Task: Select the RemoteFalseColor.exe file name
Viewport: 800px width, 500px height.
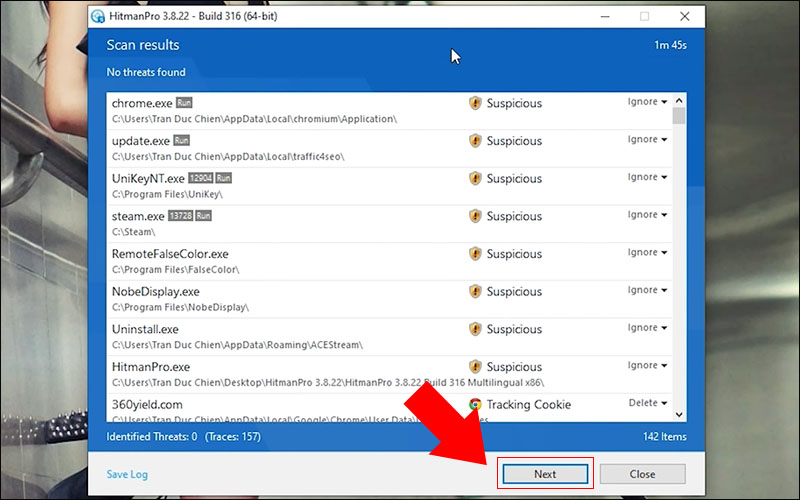Action: click(x=170, y=254)
